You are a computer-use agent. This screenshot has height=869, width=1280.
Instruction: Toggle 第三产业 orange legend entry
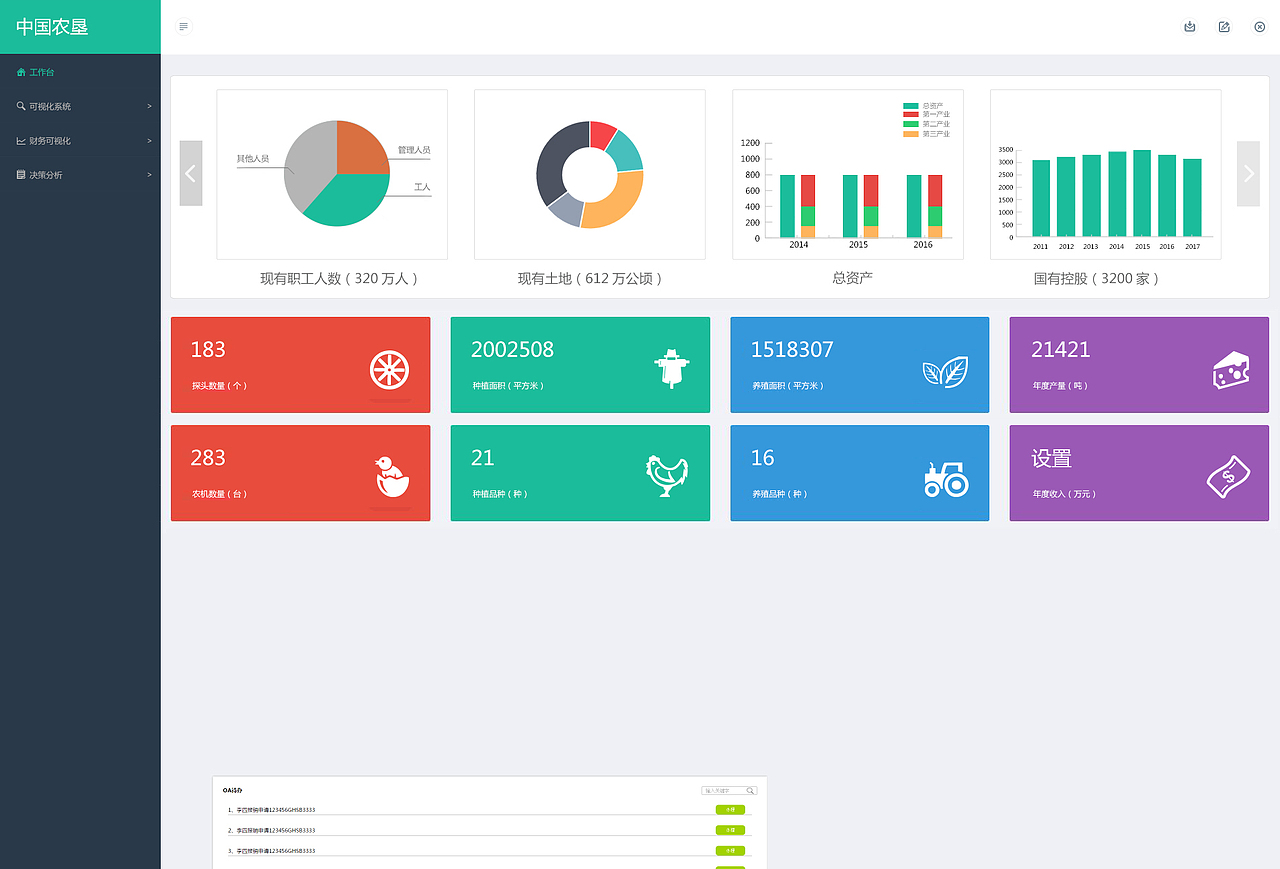click(927, 133)
